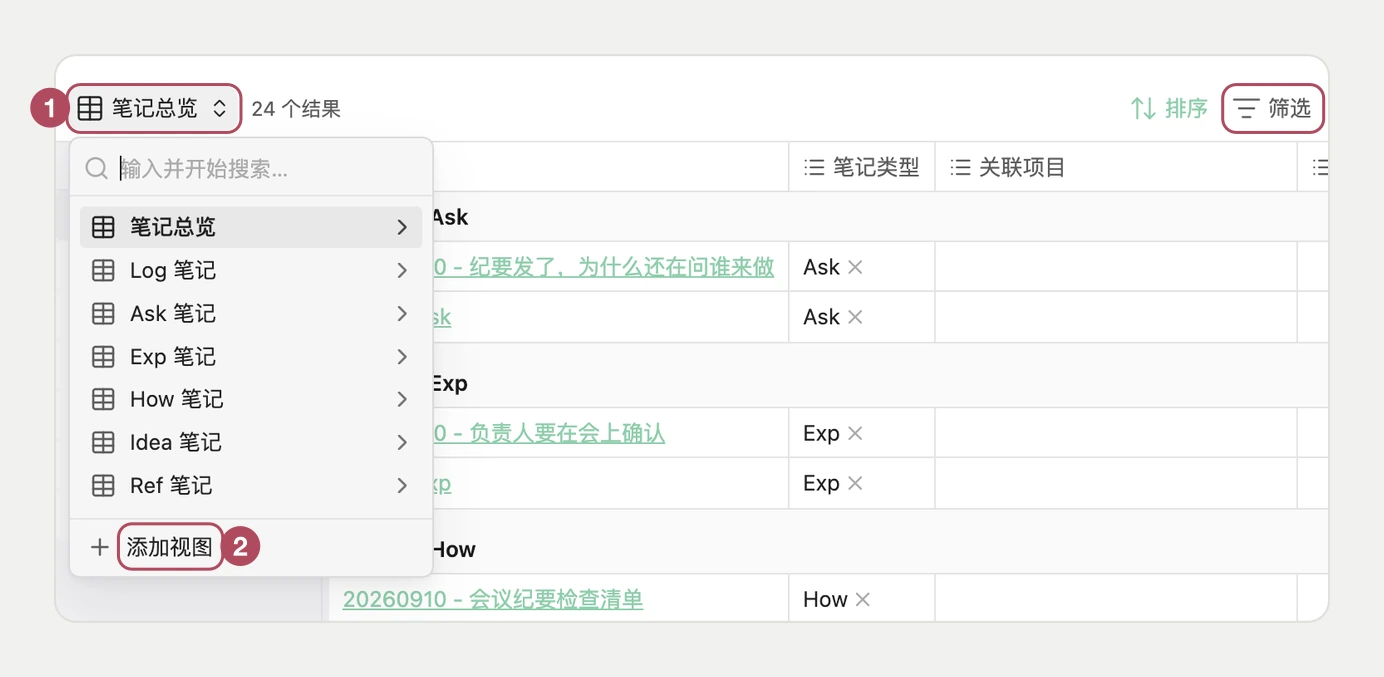Expand the chevron for Idea 笔记 row

(402, 442)
